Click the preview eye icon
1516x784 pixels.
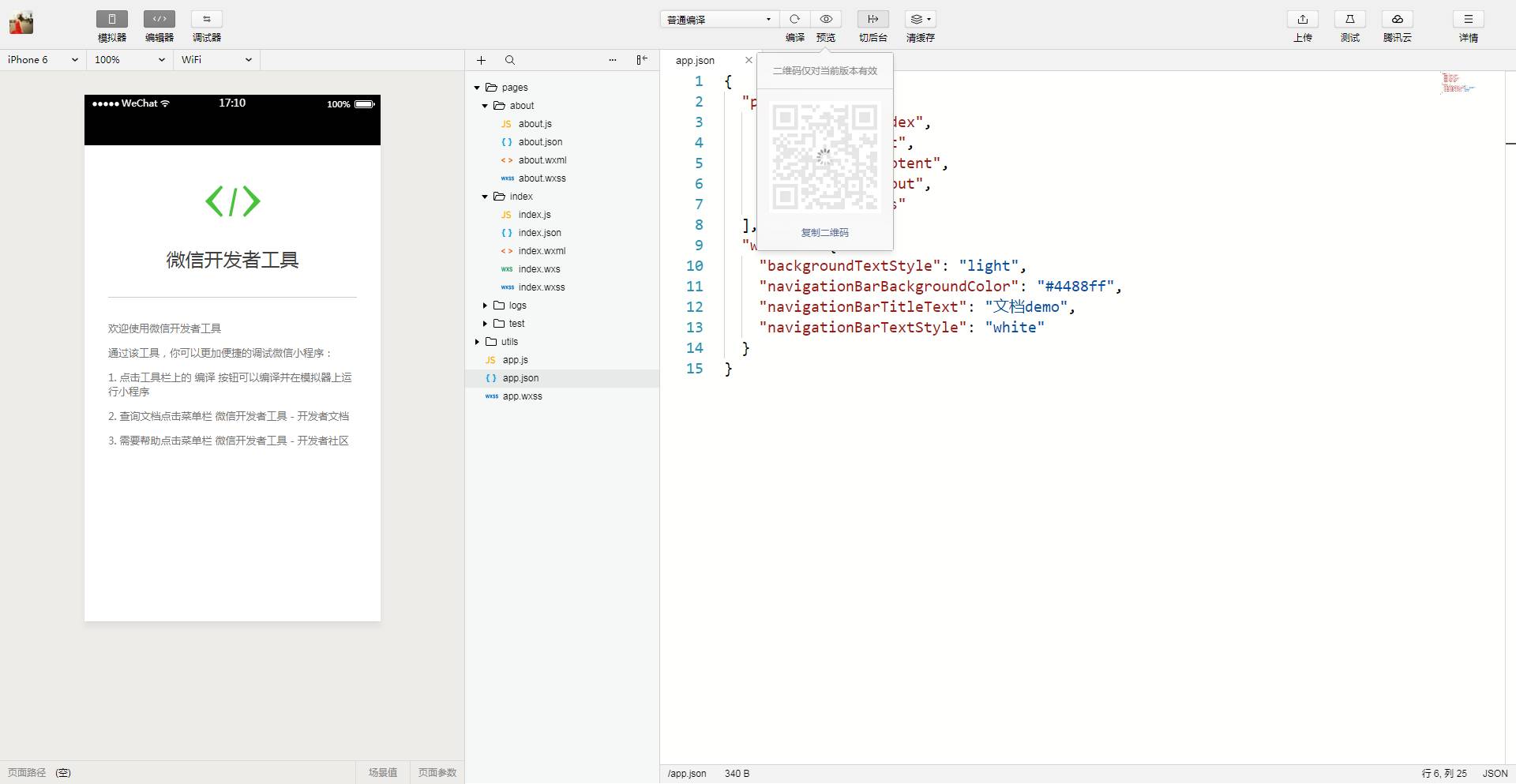[826, 19]
